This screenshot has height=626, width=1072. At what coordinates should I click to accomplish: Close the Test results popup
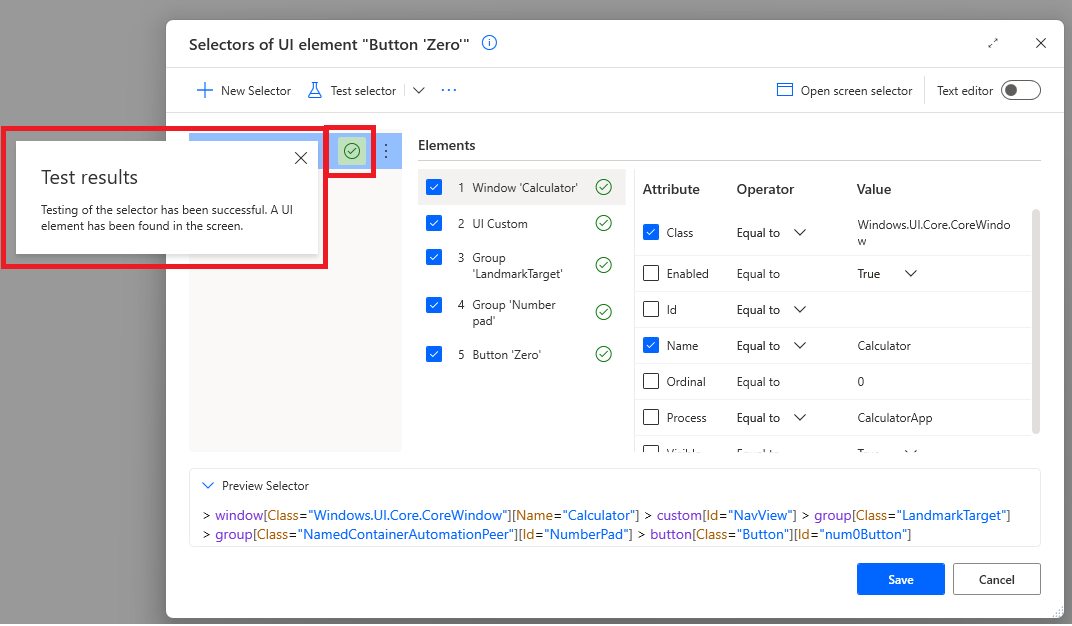(x=301, y=158)
